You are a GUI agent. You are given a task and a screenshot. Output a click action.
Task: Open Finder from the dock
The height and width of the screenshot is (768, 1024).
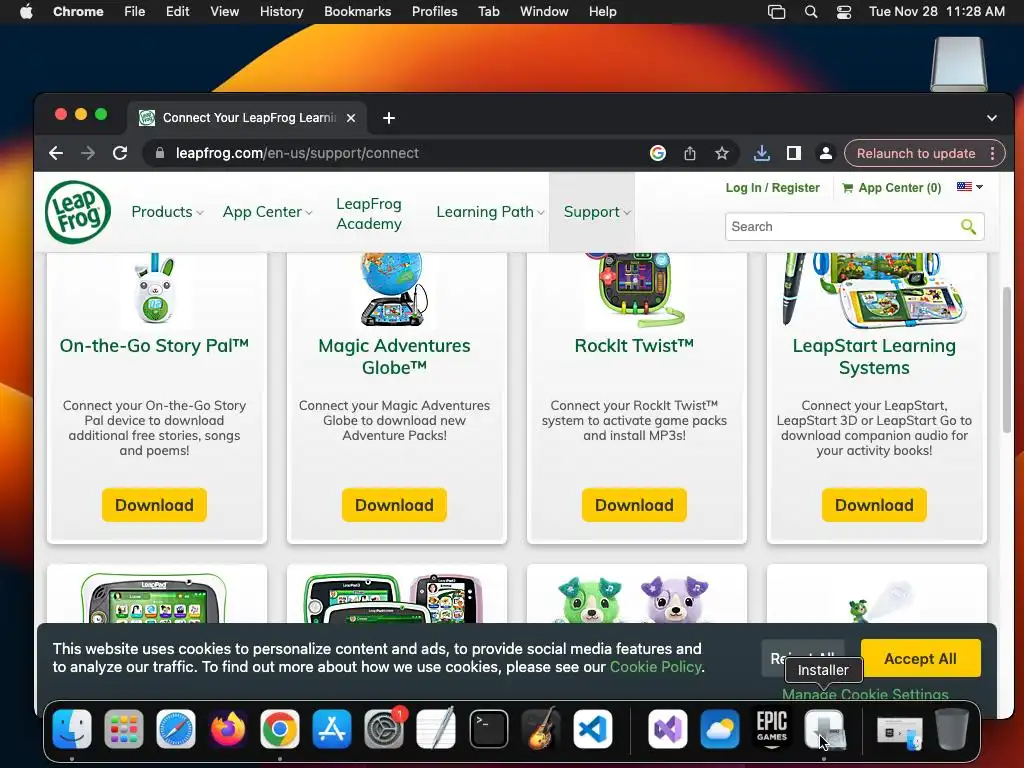(72, 728)
